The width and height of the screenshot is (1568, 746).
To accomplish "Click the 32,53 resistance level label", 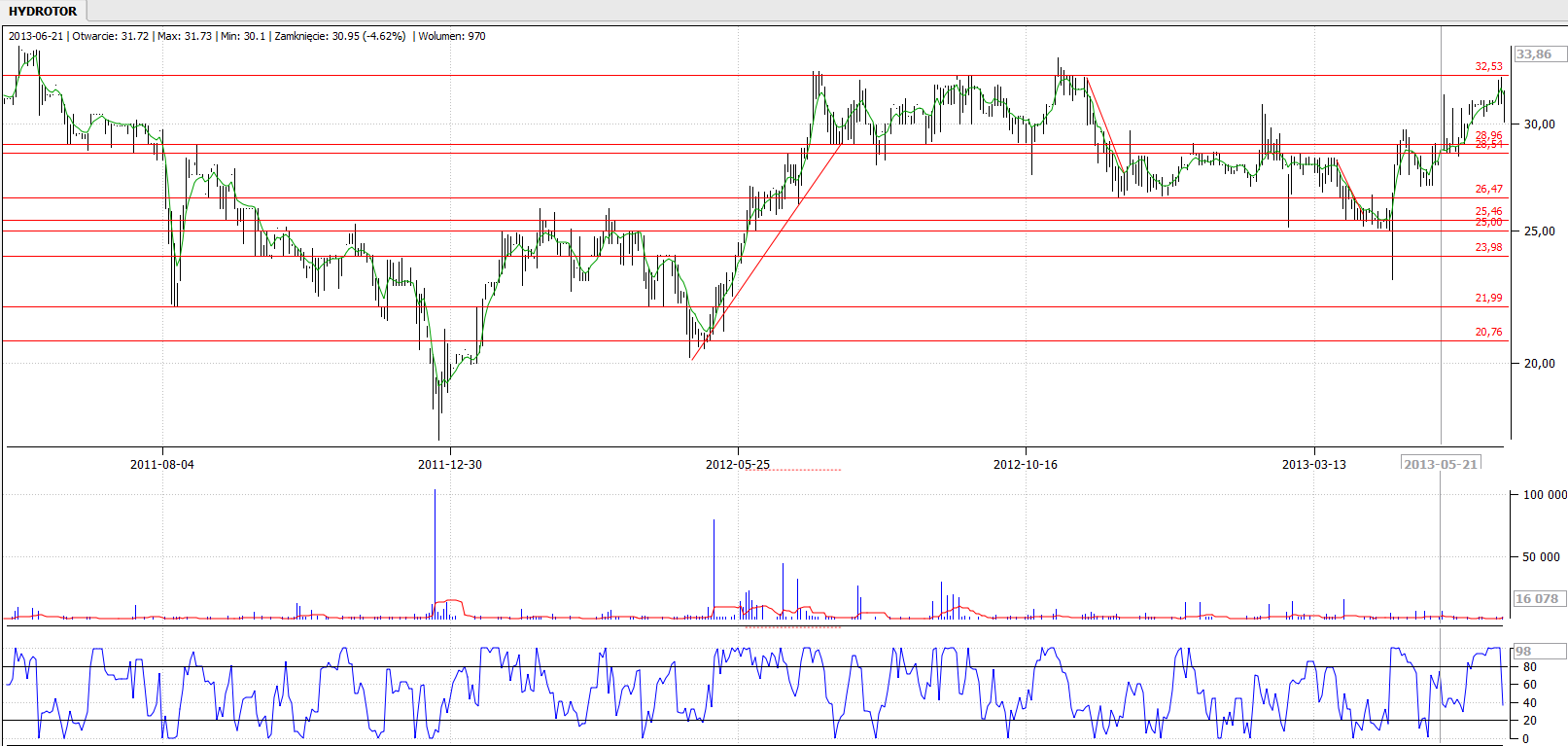I will (x=1488, y=66).
